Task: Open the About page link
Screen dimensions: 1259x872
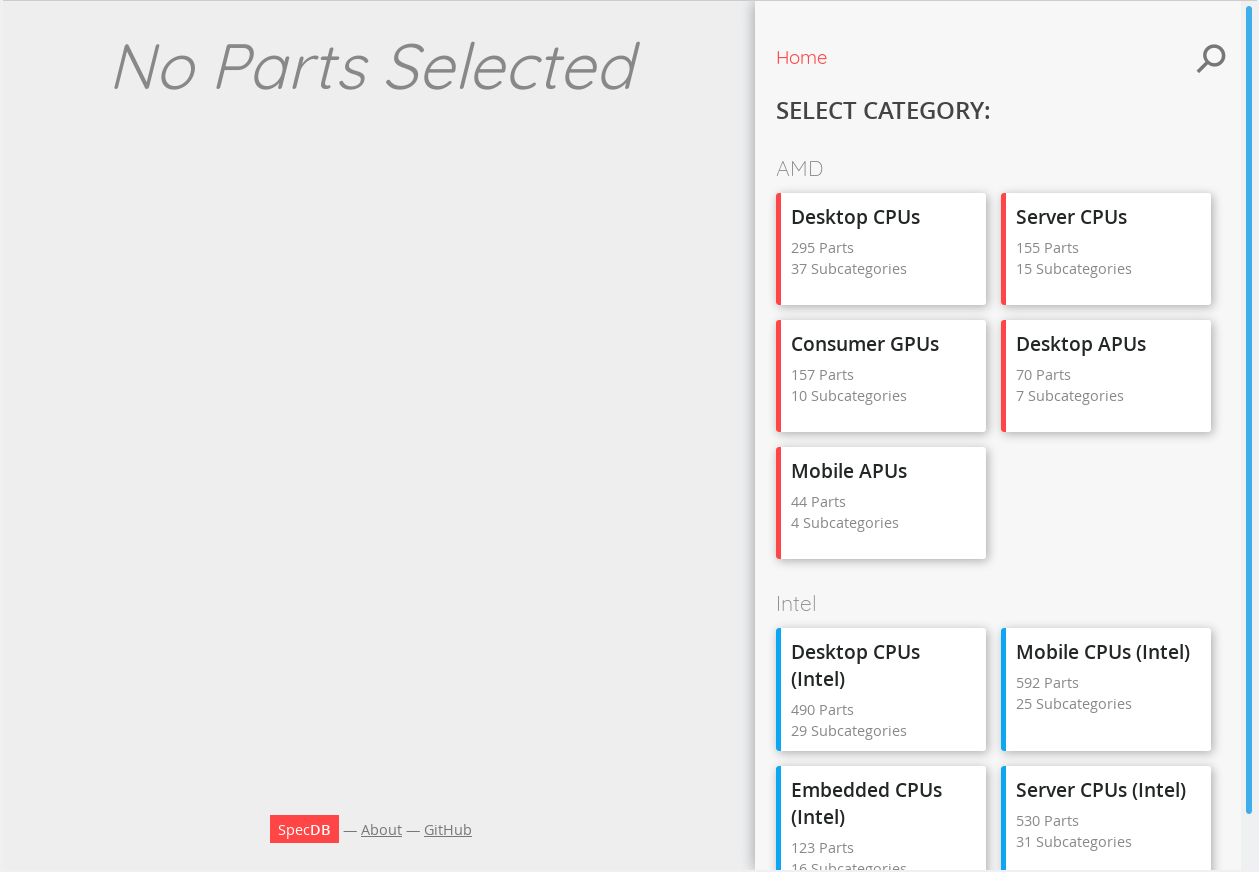Action: coord(381,830)
